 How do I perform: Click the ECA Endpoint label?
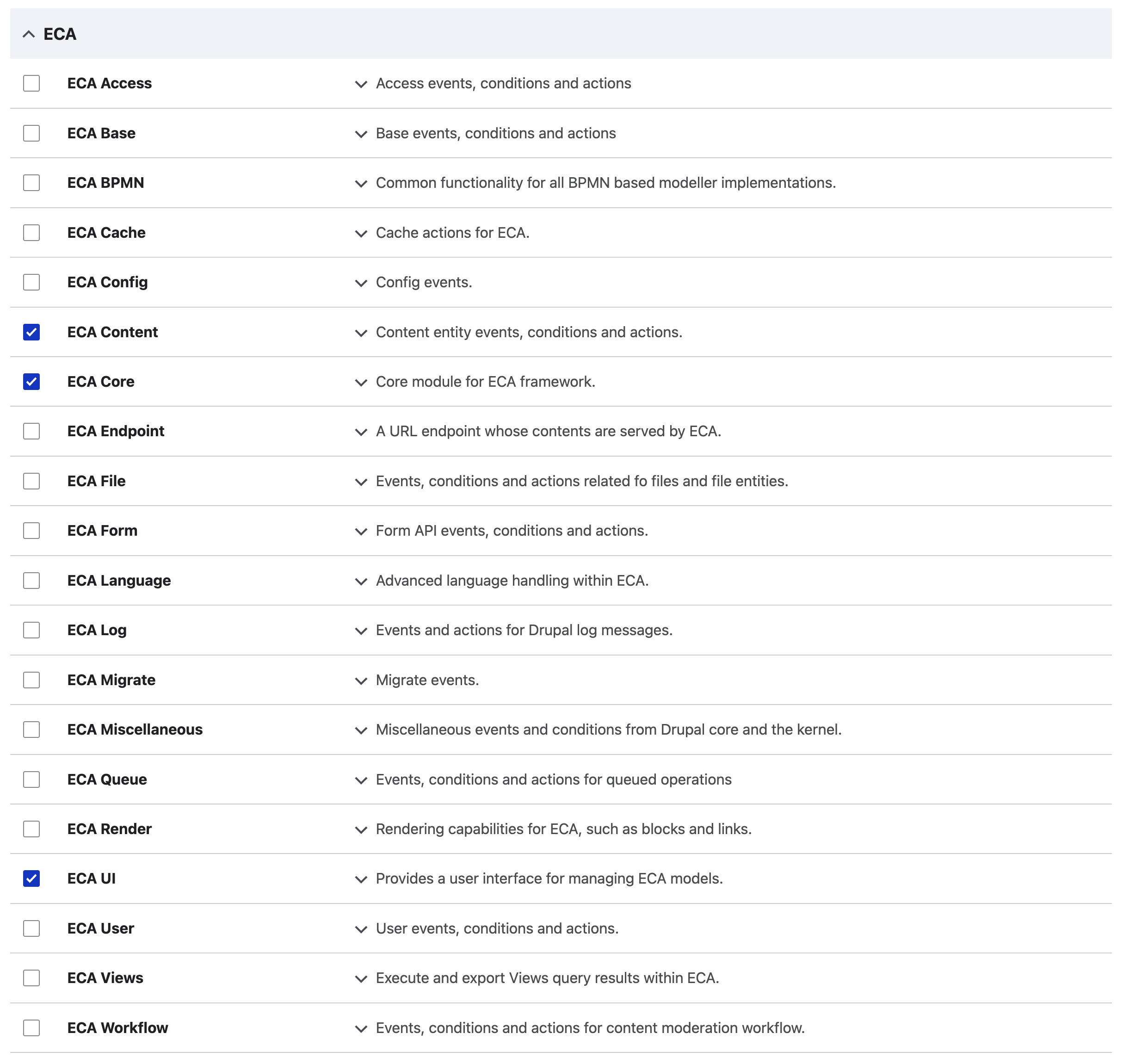(x=116, y=431)
